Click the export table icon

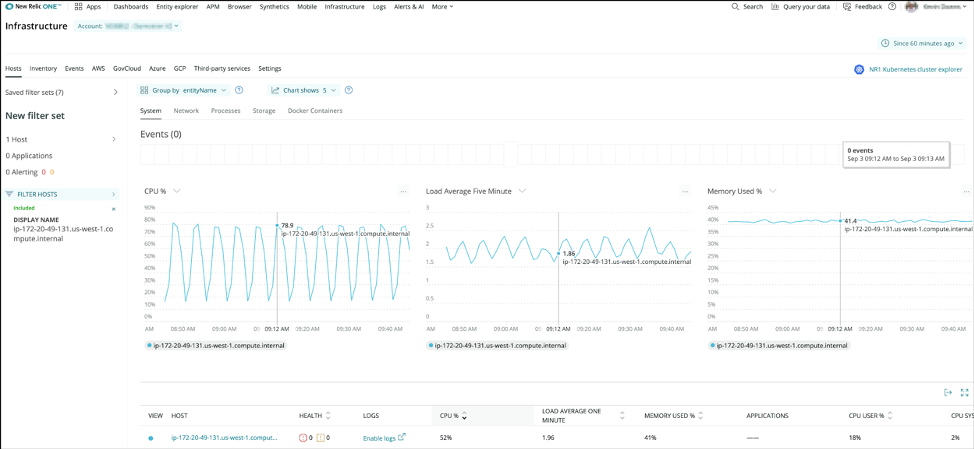click(x=947, y=392)
